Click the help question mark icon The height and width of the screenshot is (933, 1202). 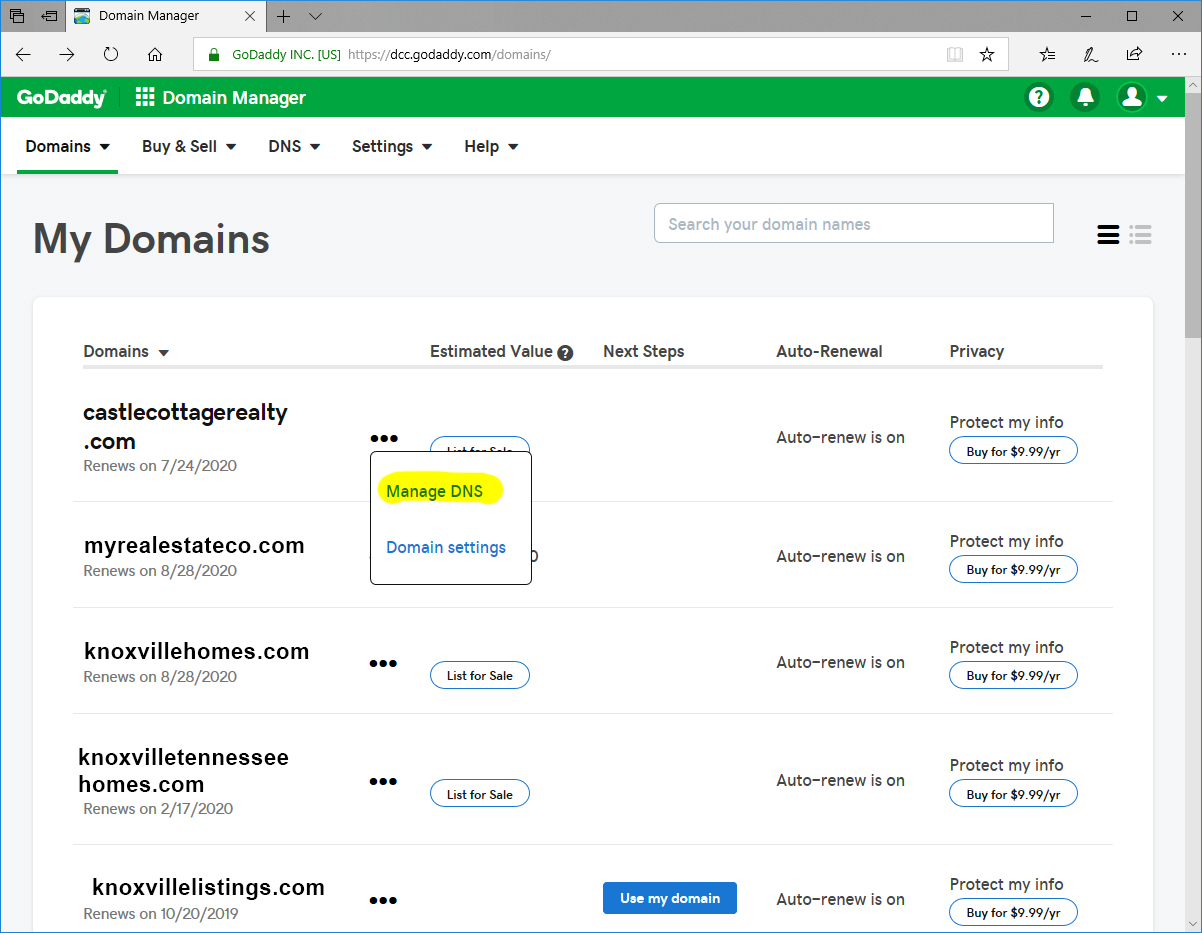[1040, 97]
